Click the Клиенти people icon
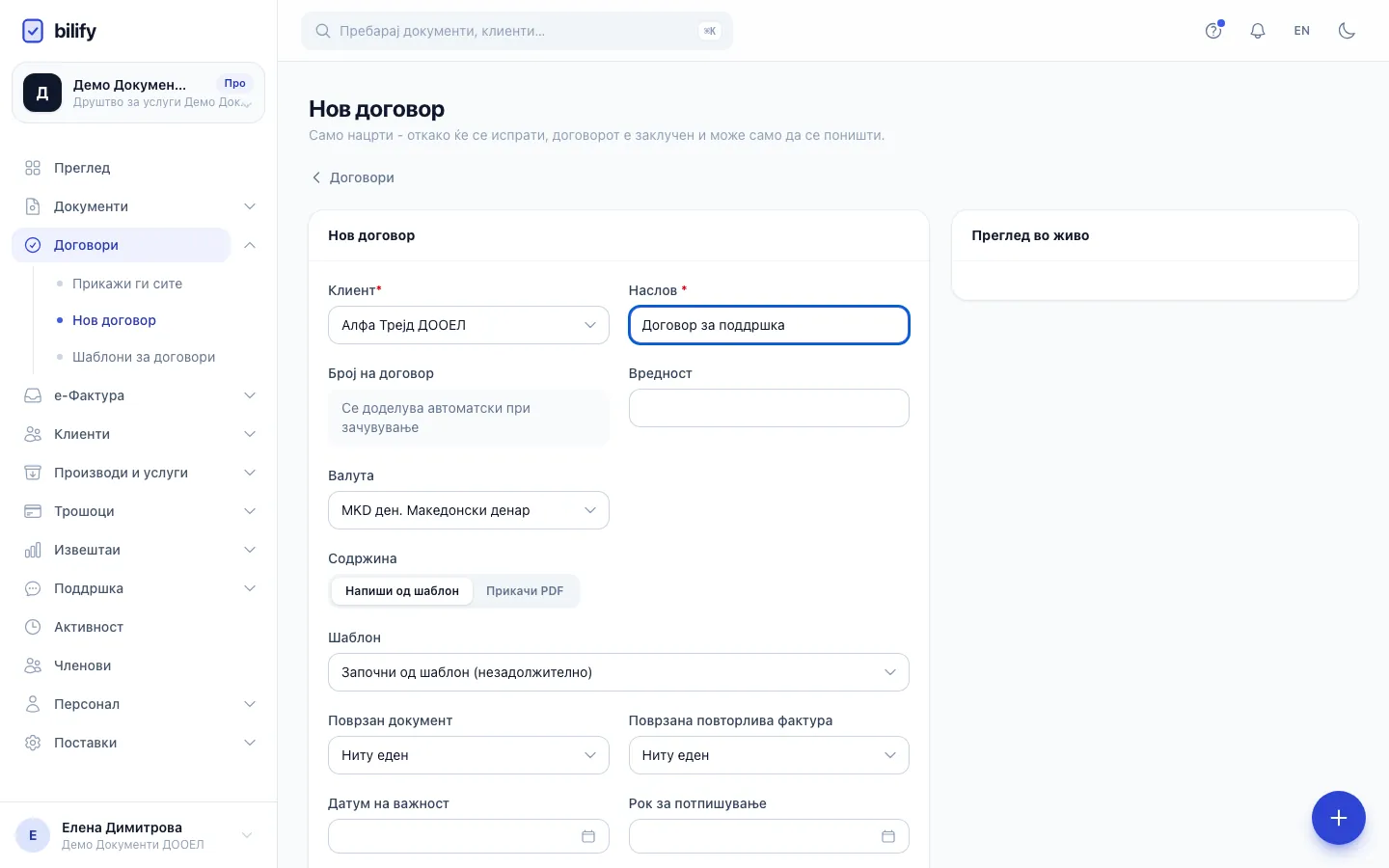 (33, 434)
